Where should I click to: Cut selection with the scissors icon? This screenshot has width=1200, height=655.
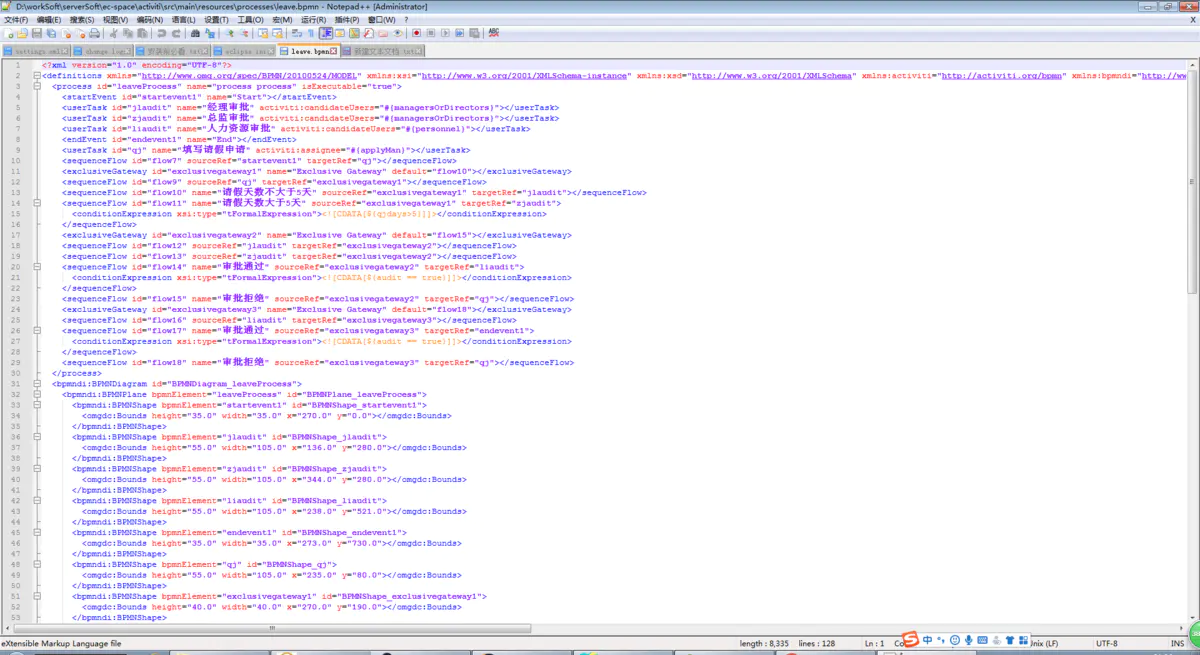click(114, 33)
